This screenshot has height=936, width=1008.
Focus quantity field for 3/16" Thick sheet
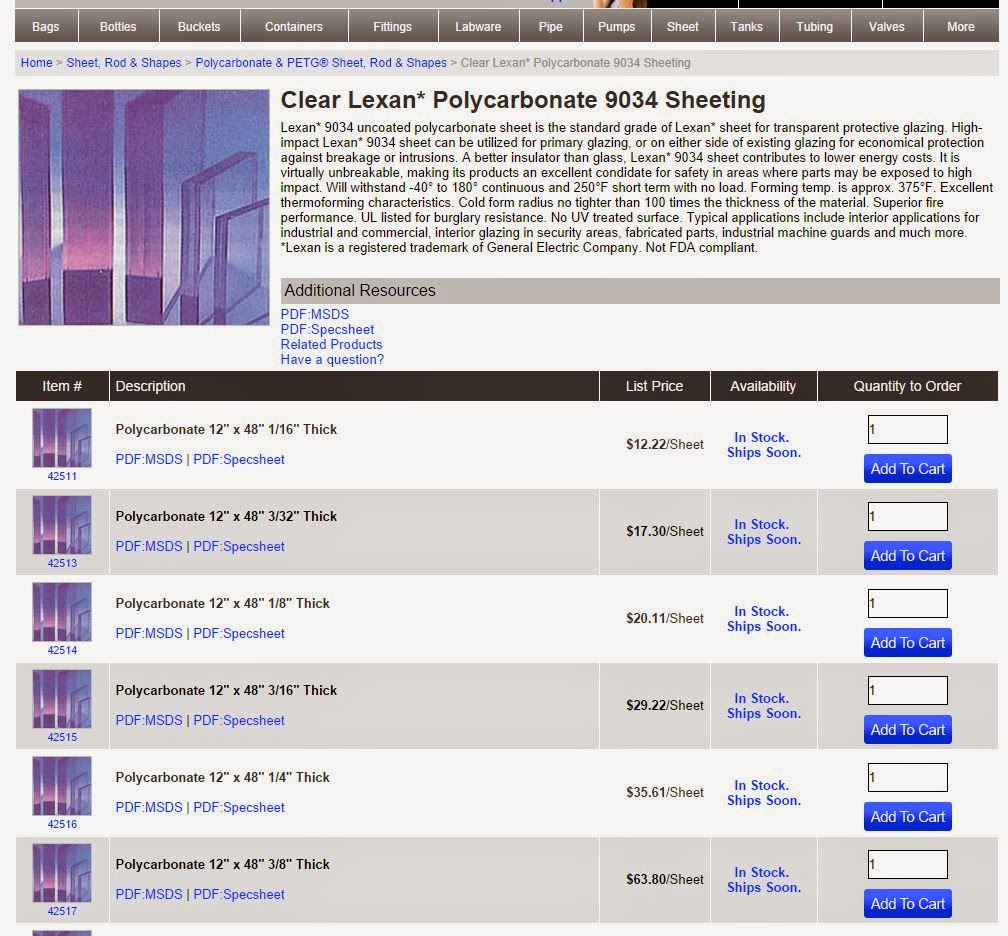[908, 690]
